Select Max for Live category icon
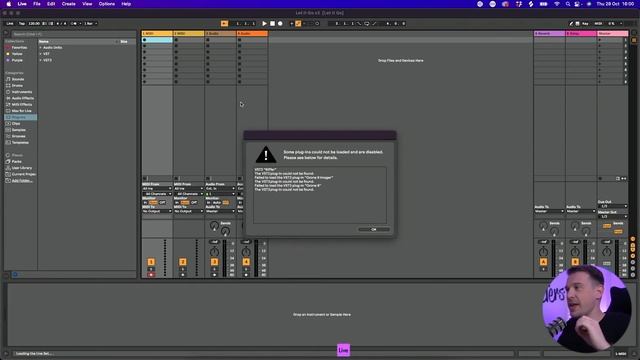Screen dimensions: 640x360 [x=8, y=111]
